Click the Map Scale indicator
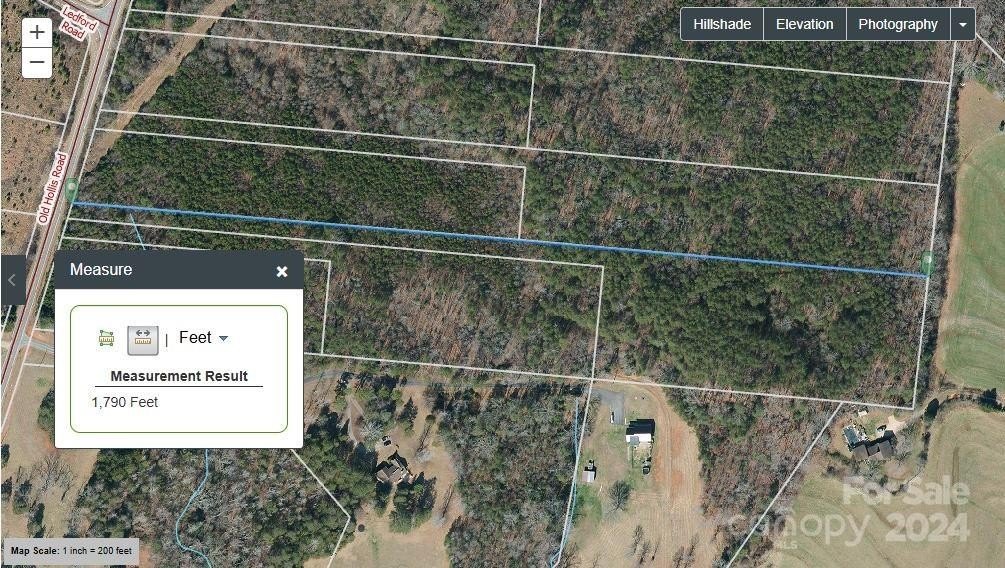 tap(71, 551)
